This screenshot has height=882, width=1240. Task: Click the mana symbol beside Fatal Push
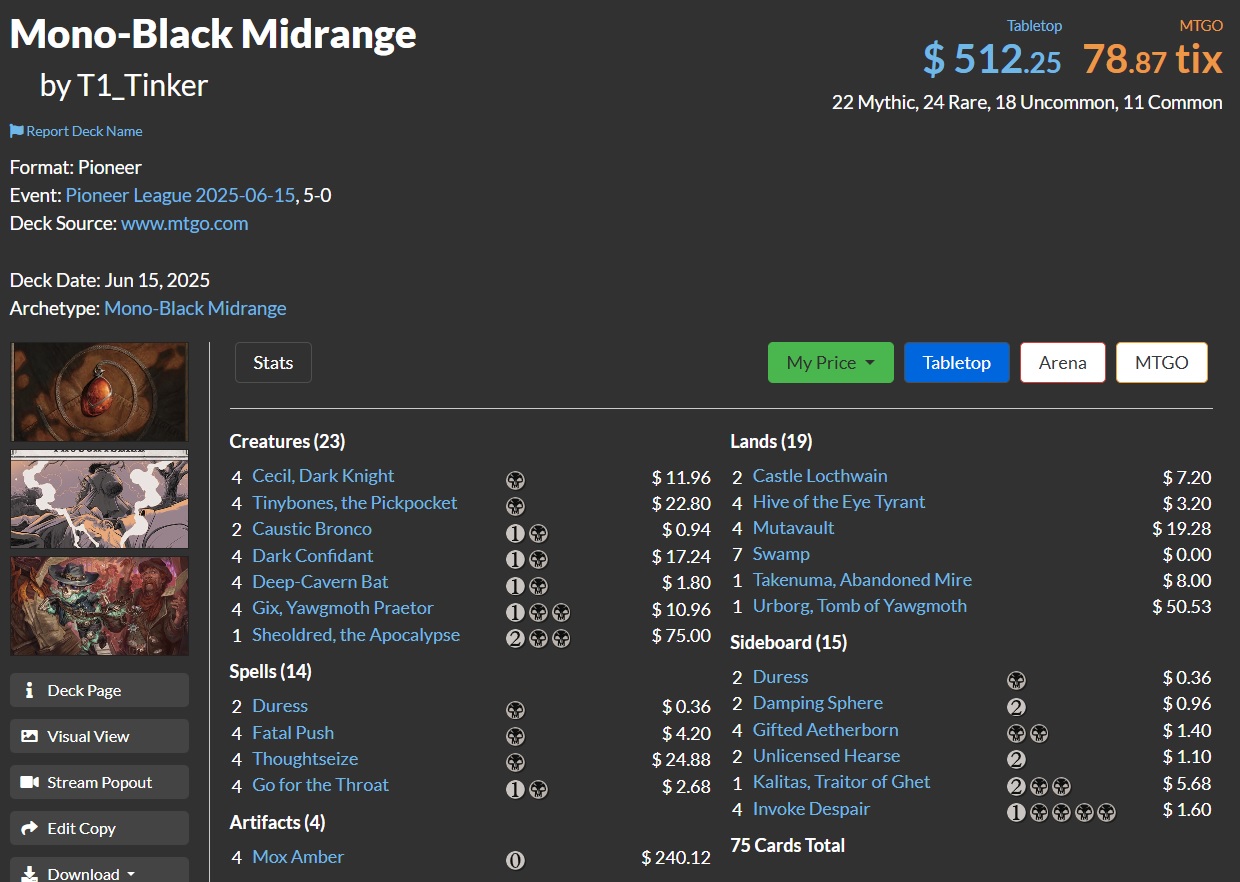click(x=515, y=735)
